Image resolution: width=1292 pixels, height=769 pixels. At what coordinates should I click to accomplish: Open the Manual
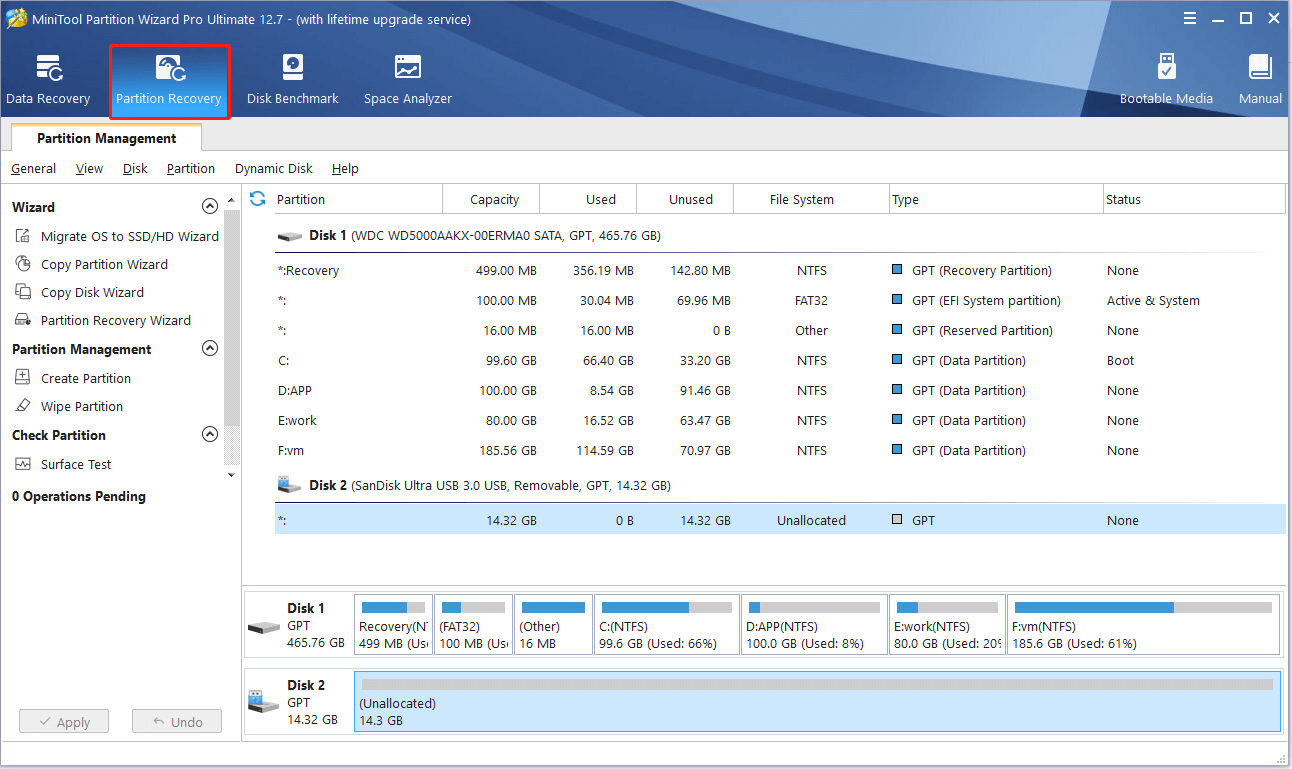point(1260,80)
